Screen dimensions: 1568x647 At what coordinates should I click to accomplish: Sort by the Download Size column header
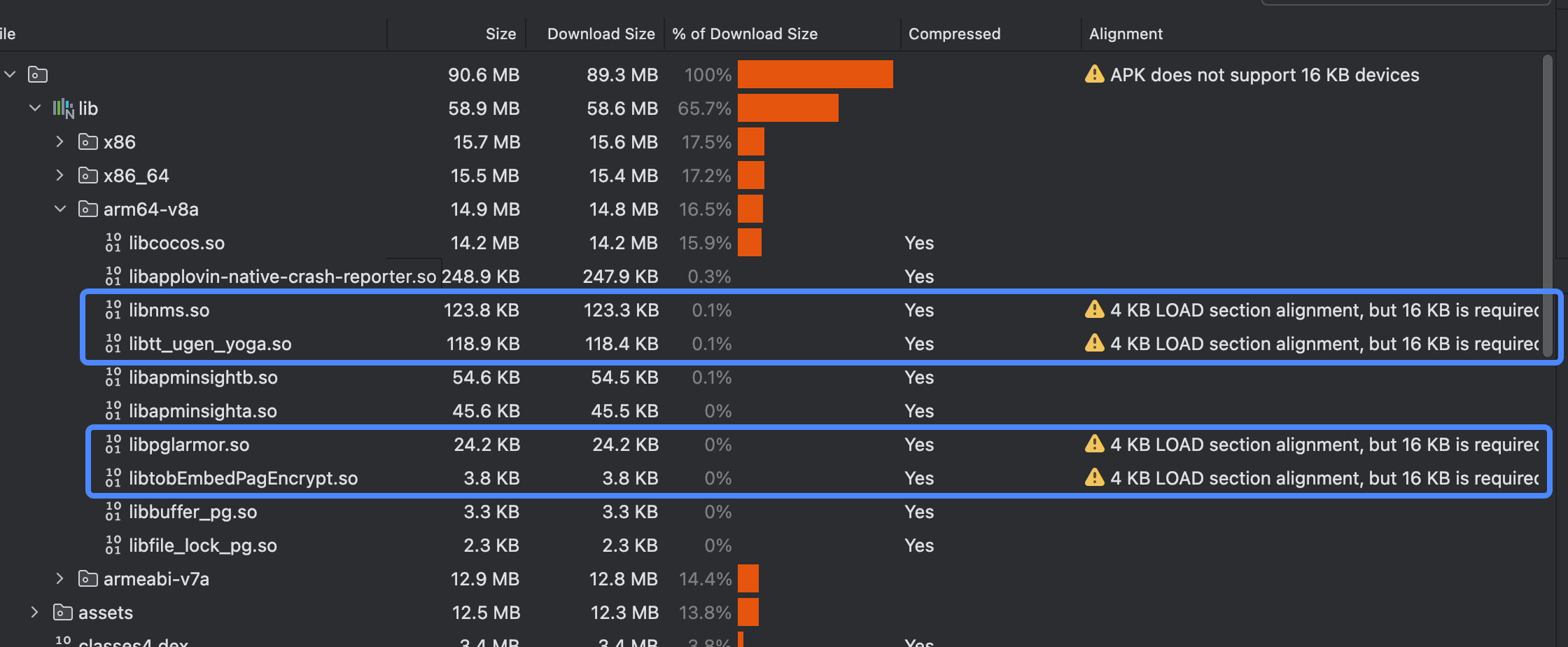click(x=601, y=34)
